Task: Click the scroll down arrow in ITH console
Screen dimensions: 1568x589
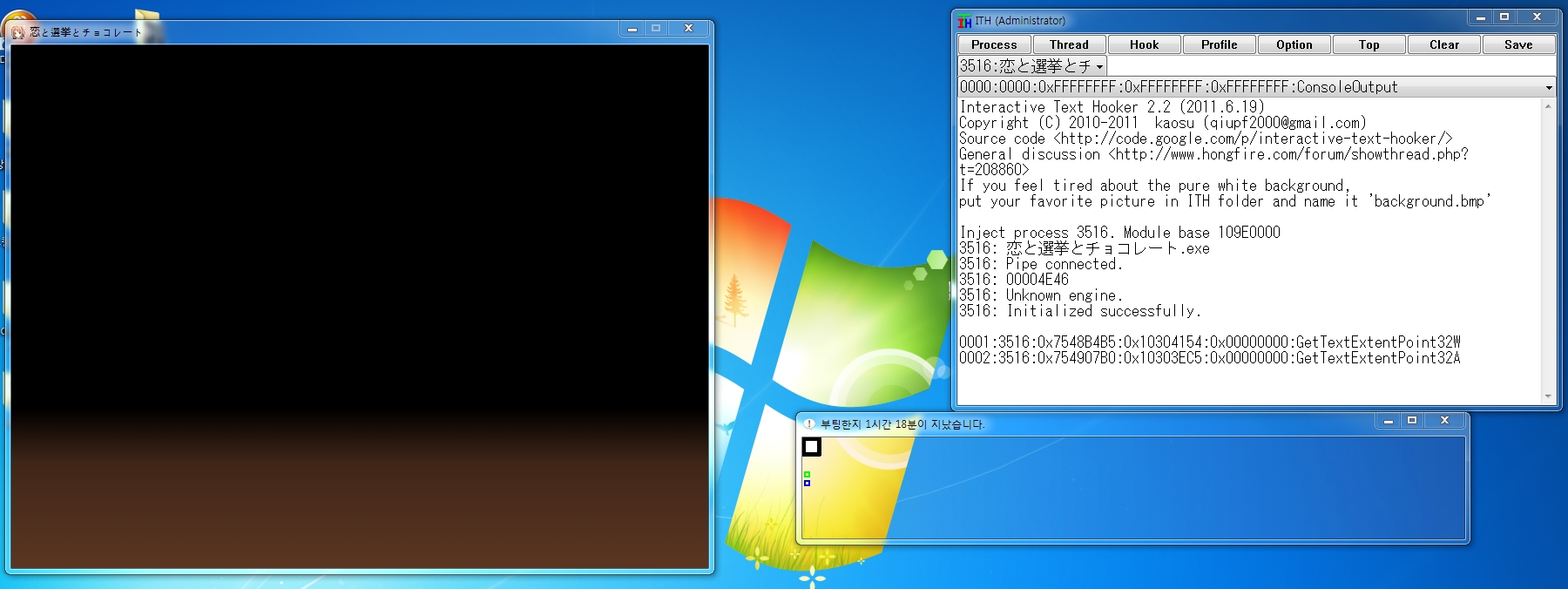Action: 1548,396
